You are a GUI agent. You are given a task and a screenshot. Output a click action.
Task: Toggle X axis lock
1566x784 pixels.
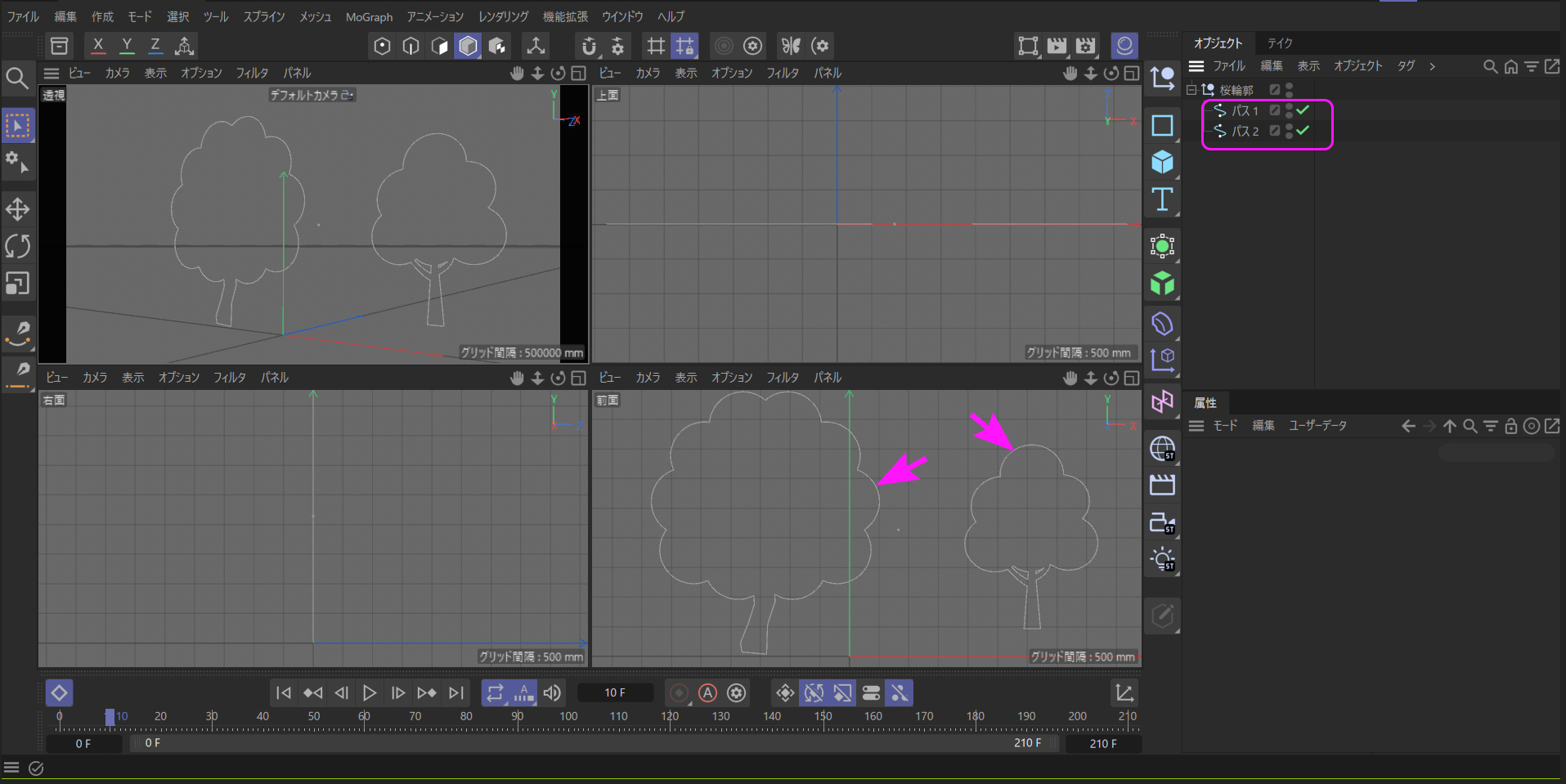pyautogui.click(x=98, y=46)
